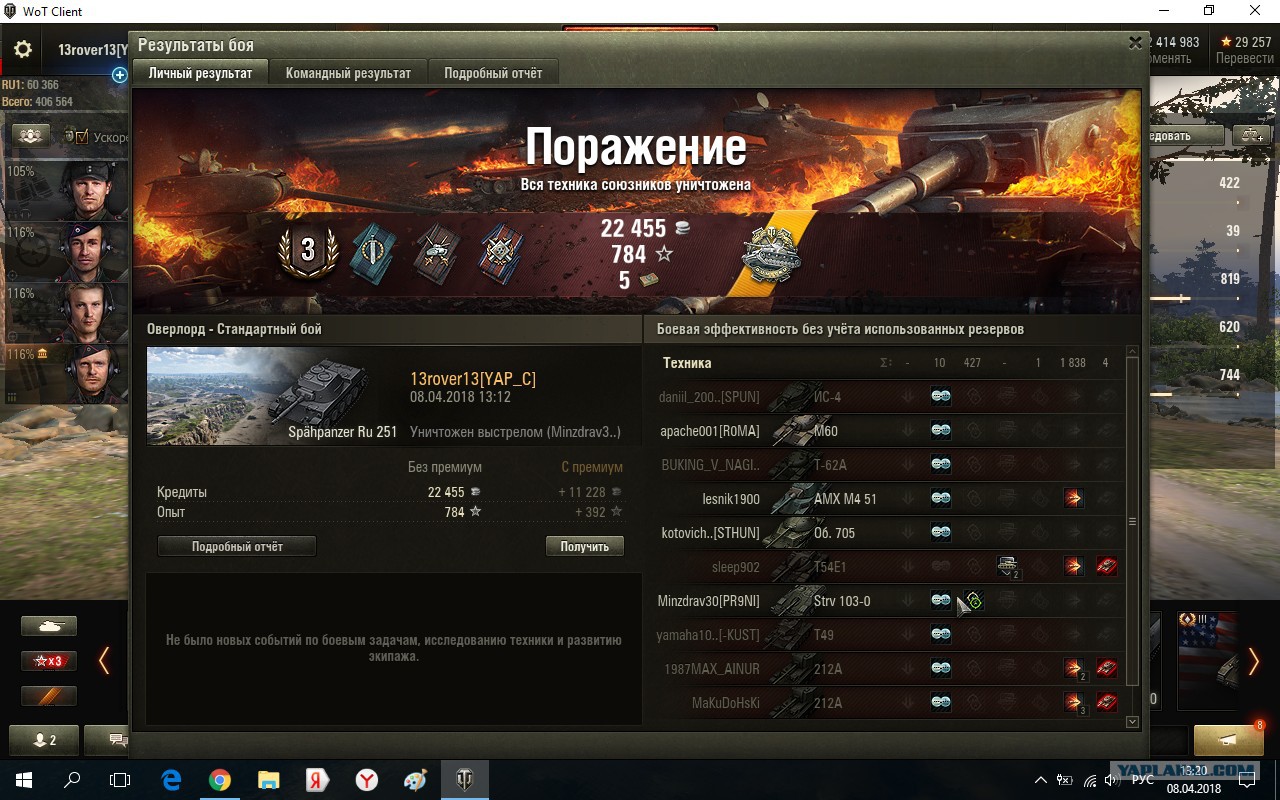Click the spotted icon in MaKuDoHsKi's row
This screenshot has height=800, width=1280.
click(x=940, y=702)
